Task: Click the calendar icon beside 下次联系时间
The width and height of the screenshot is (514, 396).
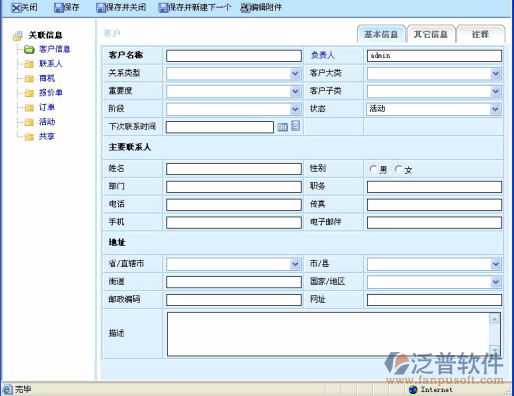Action: (x=283, y=127)
